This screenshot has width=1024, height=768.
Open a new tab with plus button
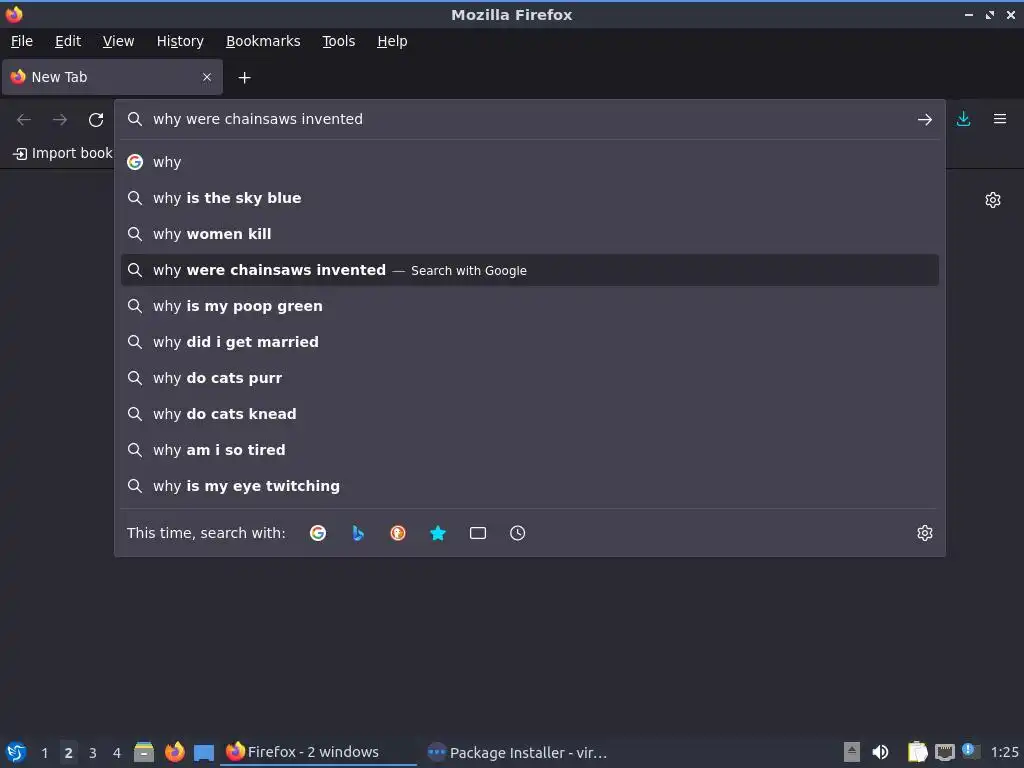tap(244, 78)
